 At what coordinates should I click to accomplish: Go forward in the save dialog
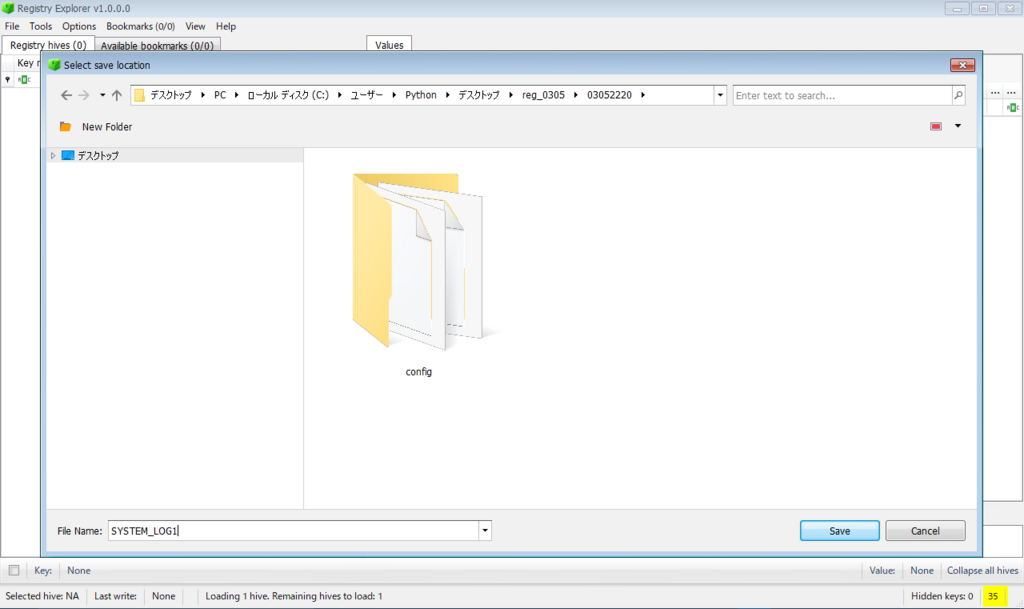tap(84, 95)
